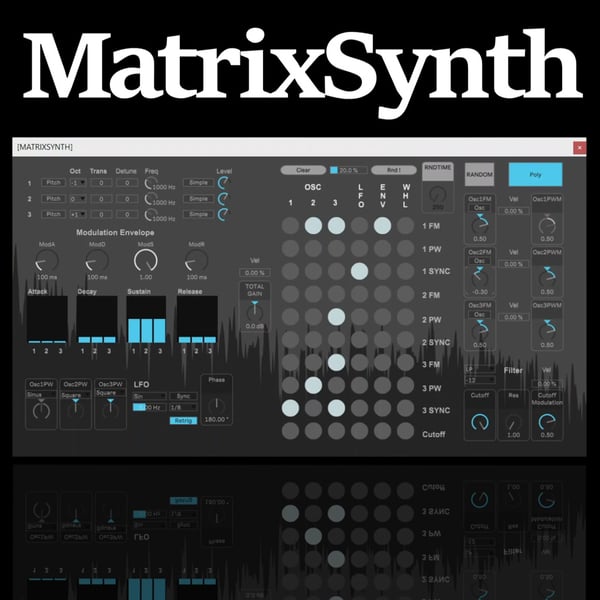Click the Pitch selector for oscillator 1
The height and width of the screenshot is (600, 600).
point(53,183)
